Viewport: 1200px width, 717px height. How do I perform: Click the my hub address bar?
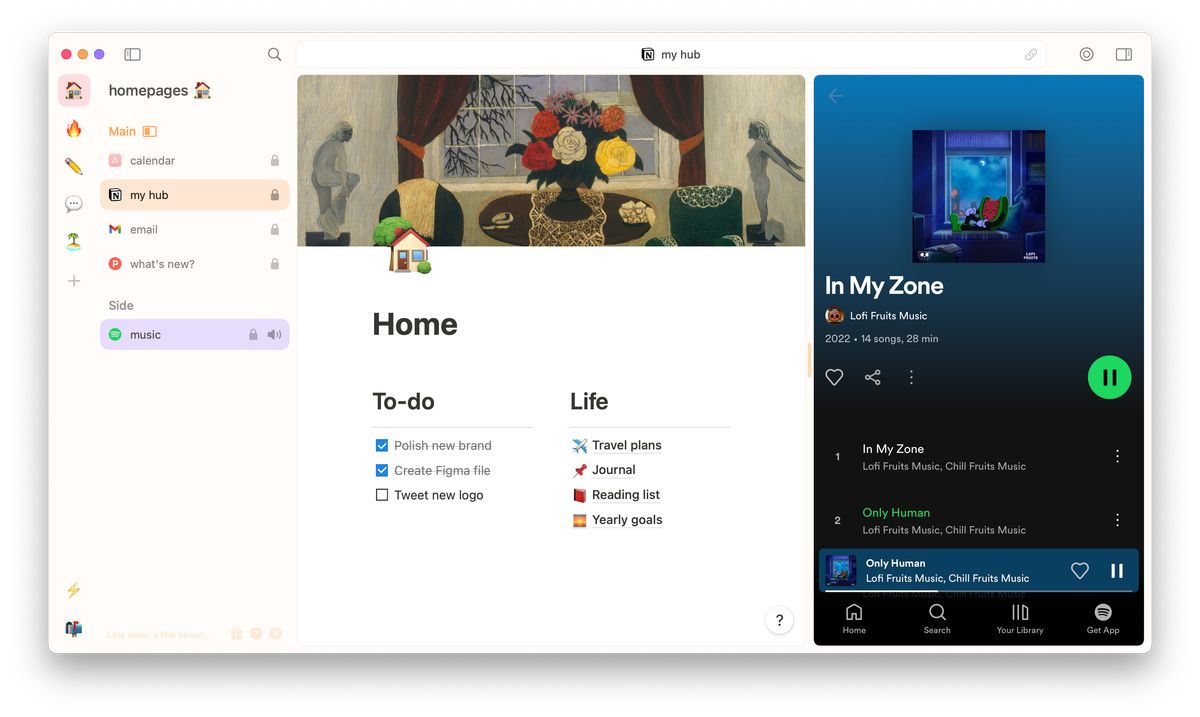[671, 55]
